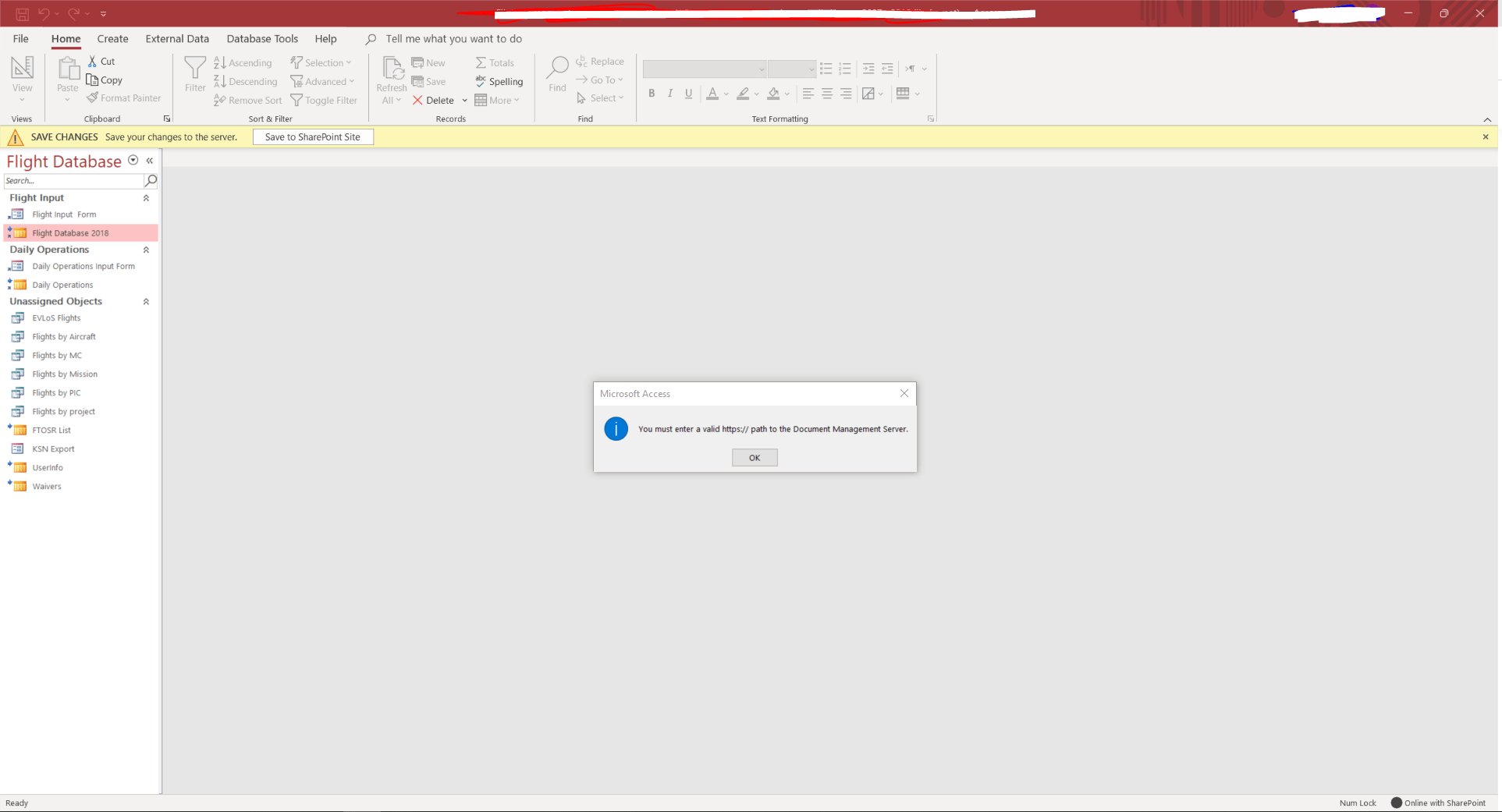
Task: Toggle the Filter on or off
Action: click(x=324, y=100)
